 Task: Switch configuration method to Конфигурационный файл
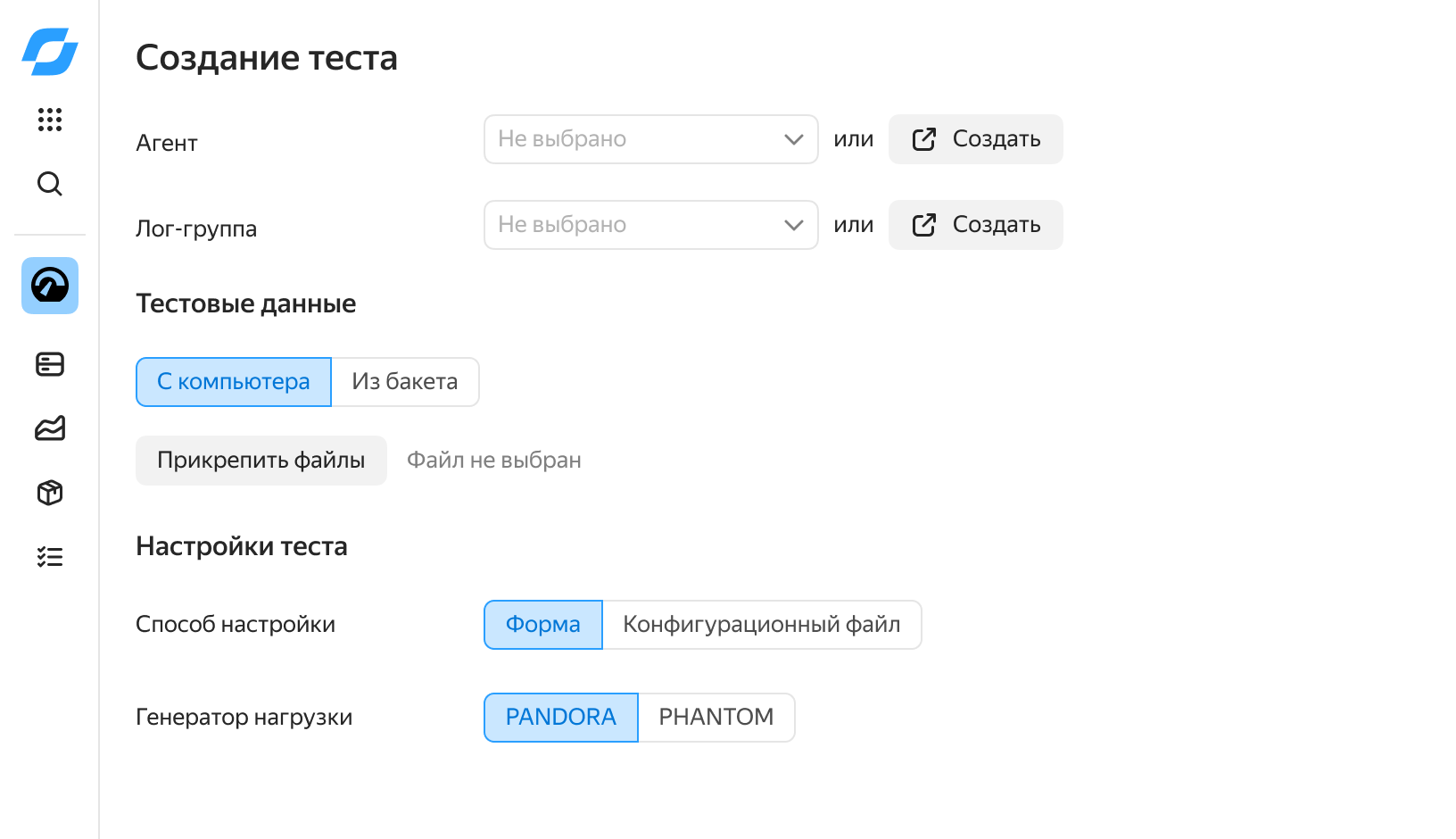(x=762, y=625)
